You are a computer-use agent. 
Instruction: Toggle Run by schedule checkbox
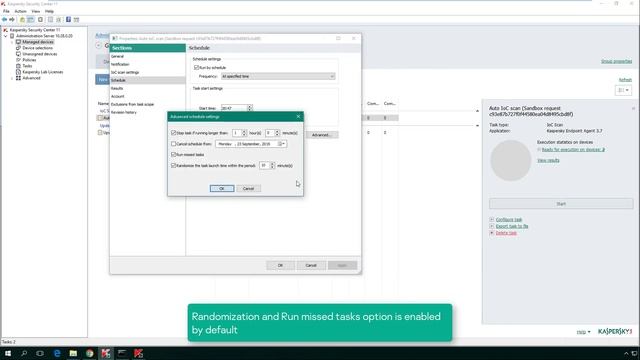pyautogui.click(x=196, y=68)
